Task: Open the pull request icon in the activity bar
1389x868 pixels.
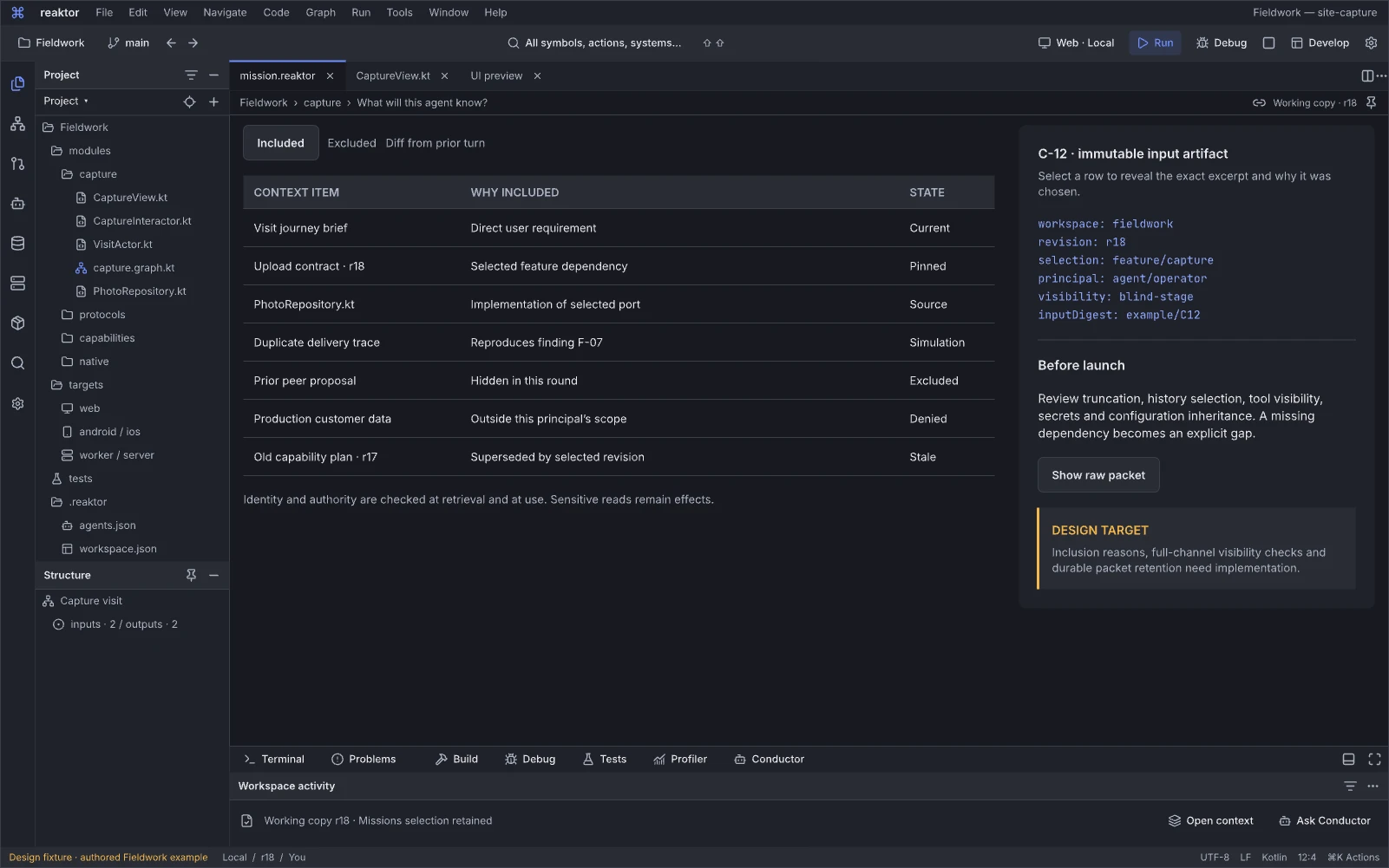Action: (x=17, y=164)
